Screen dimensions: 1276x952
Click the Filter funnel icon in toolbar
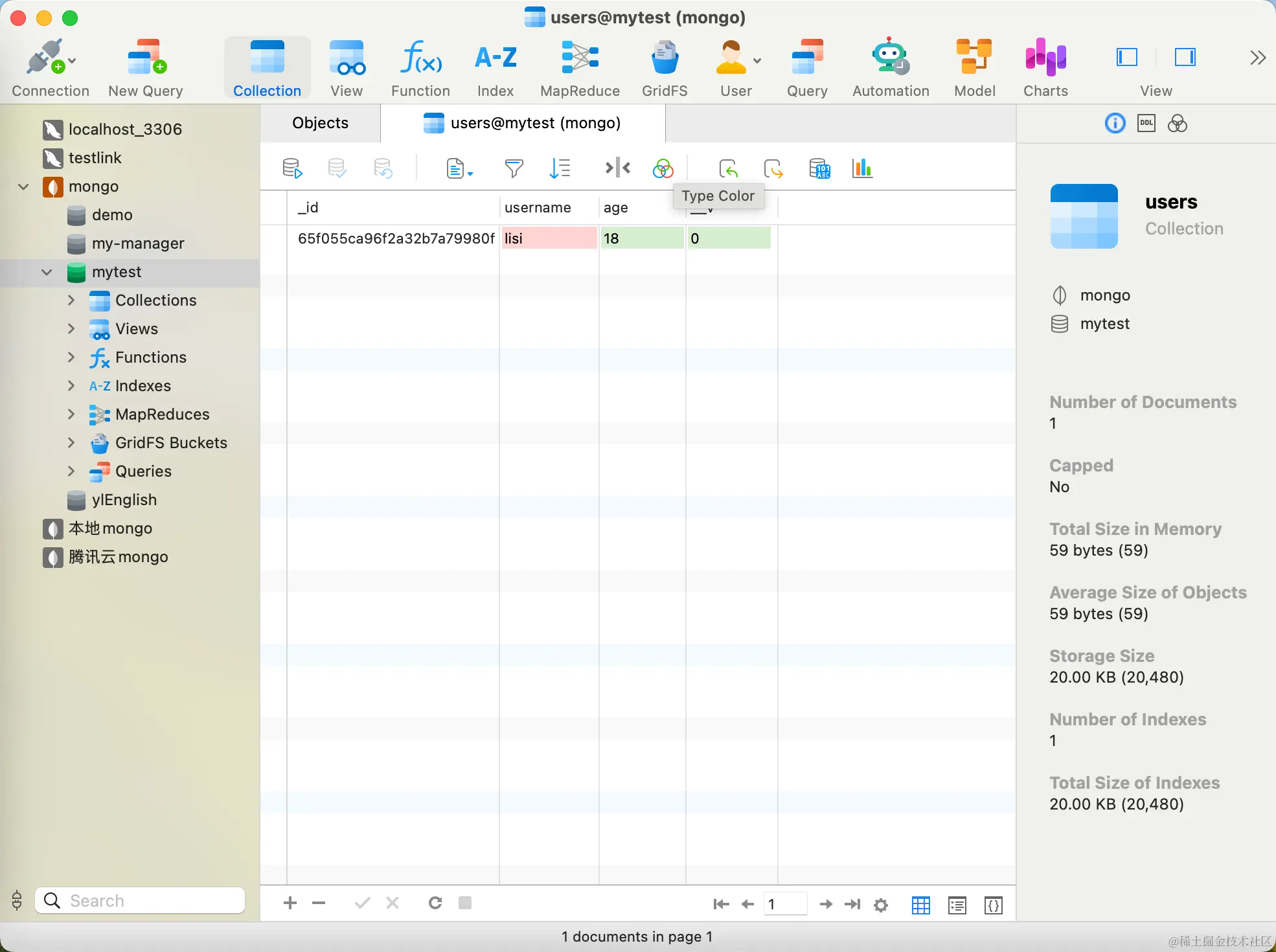[514, 169]
